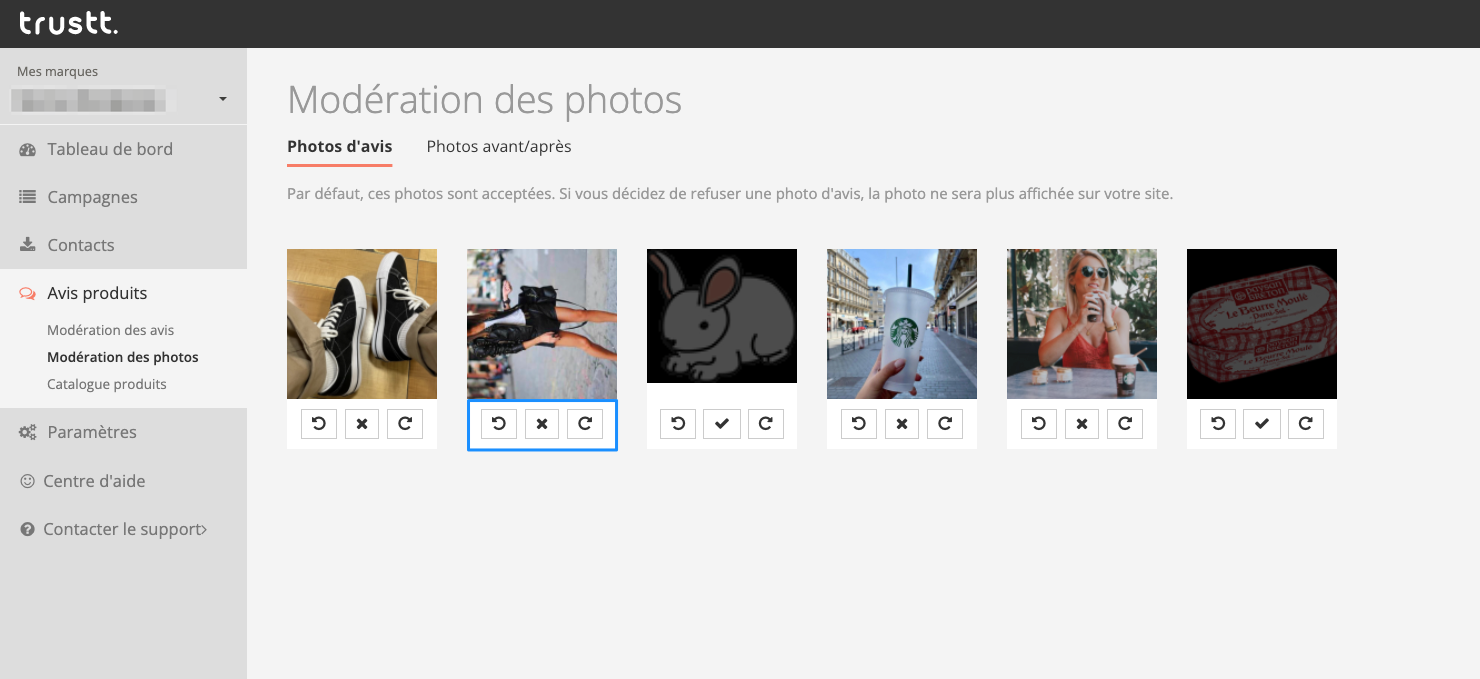Rotate the blonde woman photo clockwise
This screenshot has height=679, width=1480.
(1125, 424)
